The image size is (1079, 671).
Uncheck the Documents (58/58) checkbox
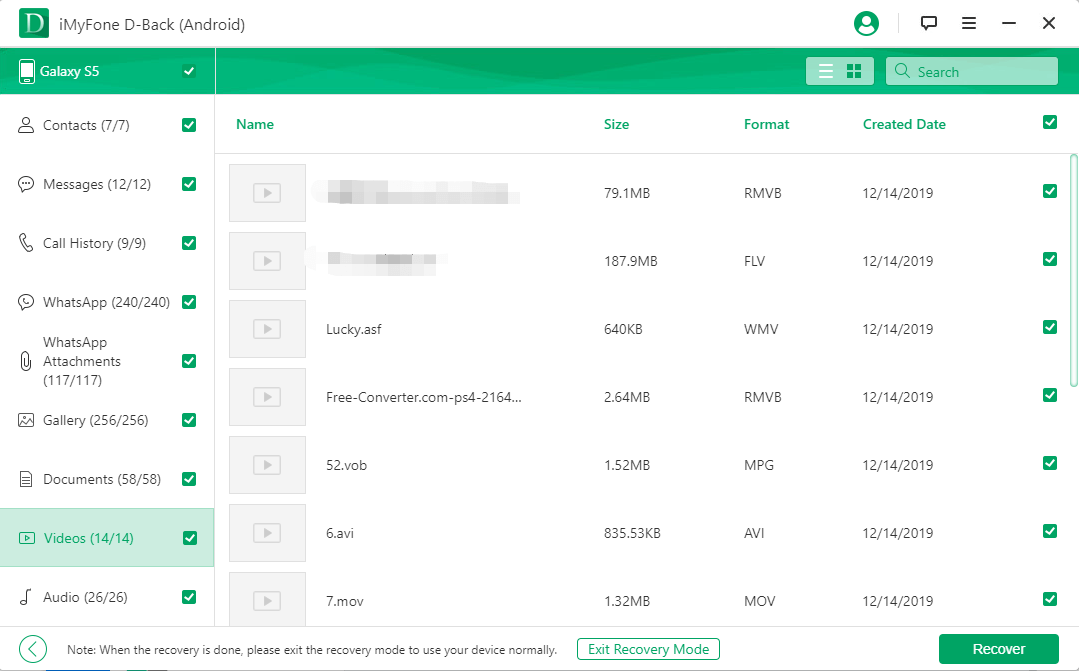point(189,479)
